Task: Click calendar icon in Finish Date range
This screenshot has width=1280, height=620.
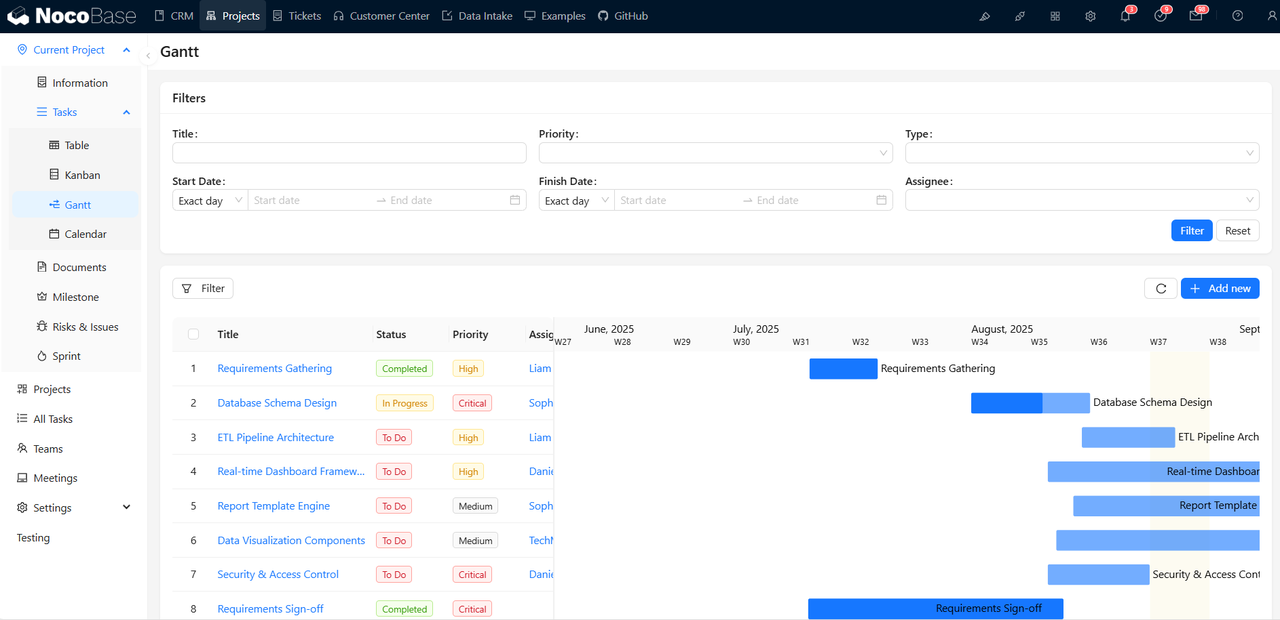Action: pos(881,200)
